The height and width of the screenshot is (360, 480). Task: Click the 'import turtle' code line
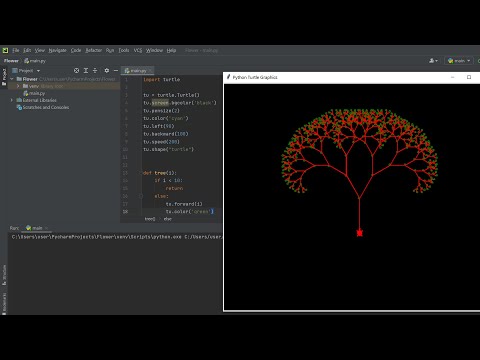tap(162, 80)
